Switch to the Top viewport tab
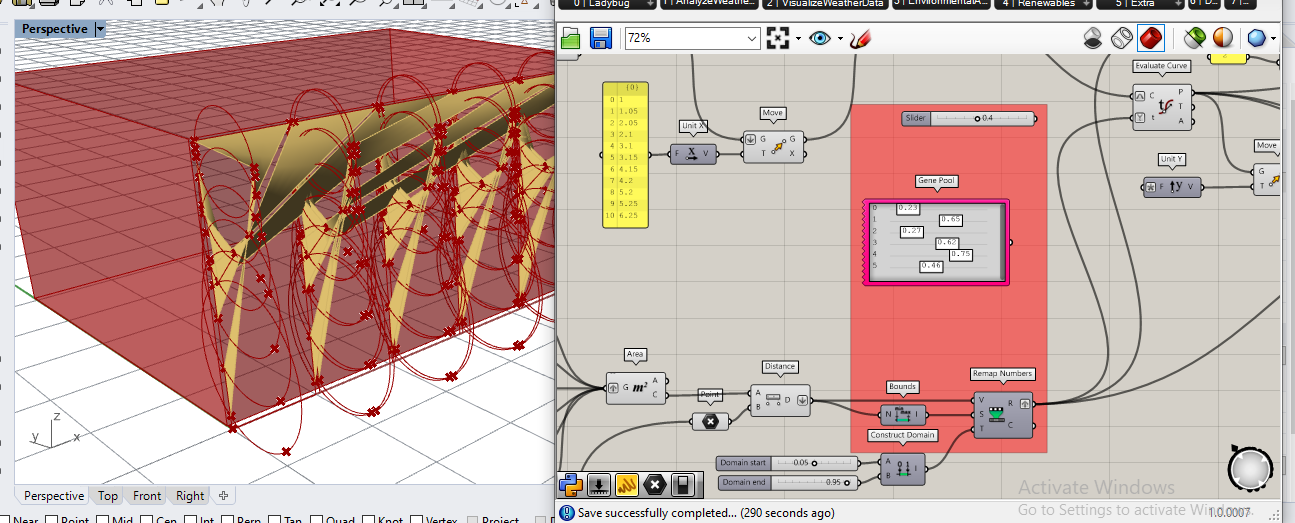 [x=108, y=496]
